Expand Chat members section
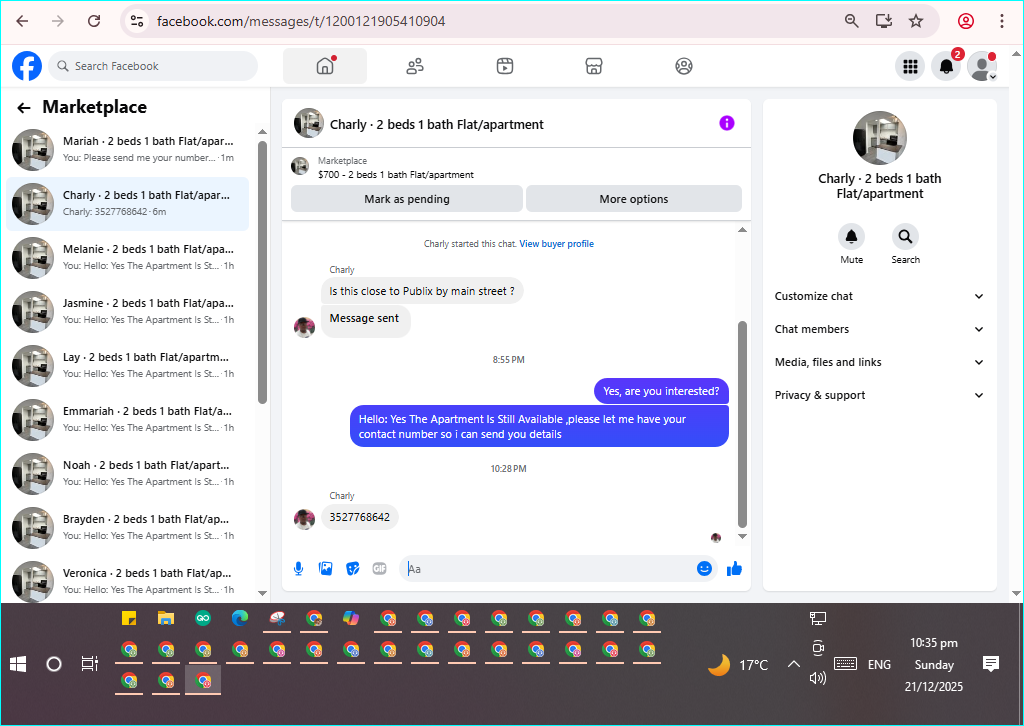 879,329
